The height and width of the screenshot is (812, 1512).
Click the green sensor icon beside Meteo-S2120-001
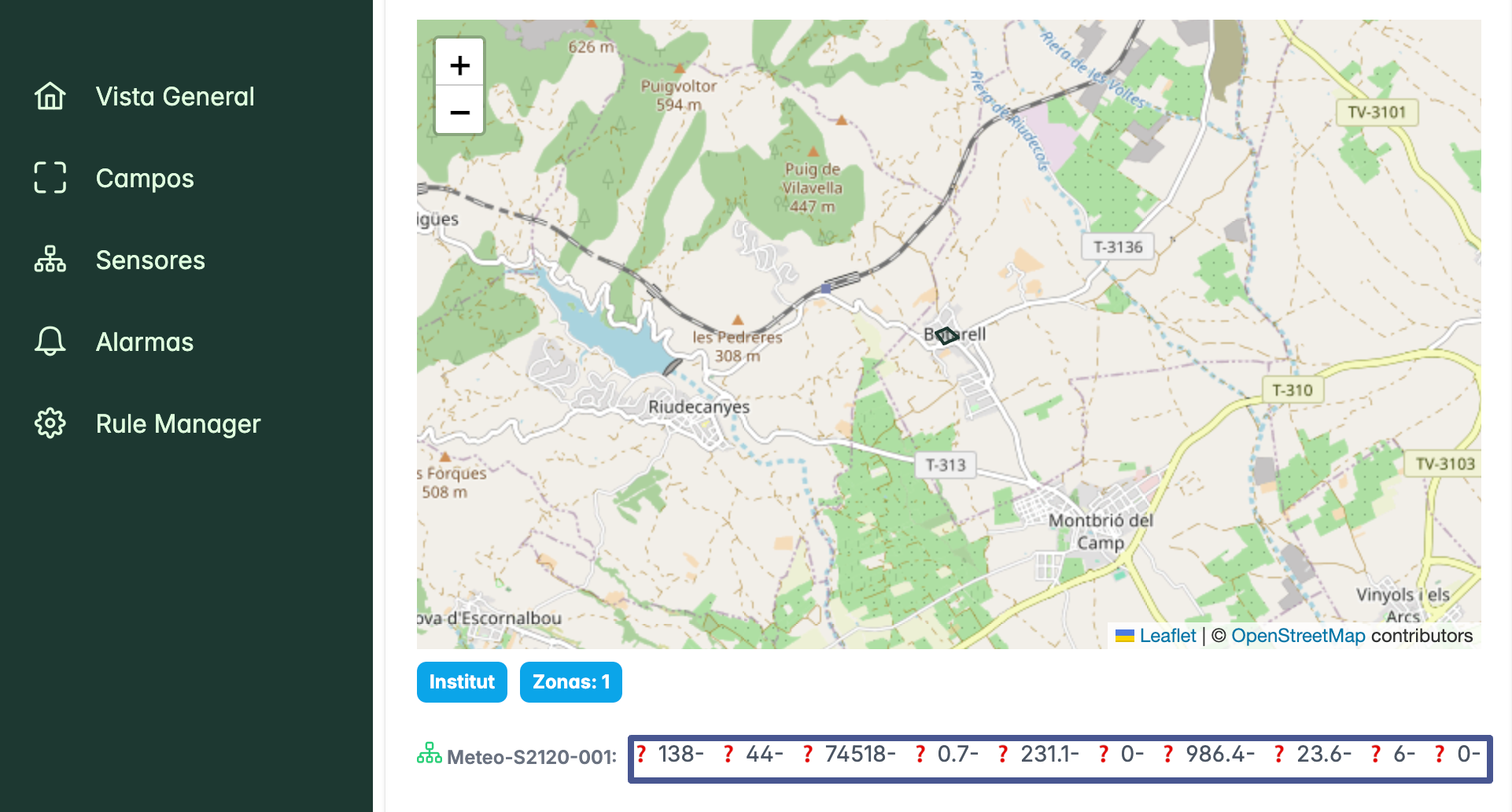(x=429, y=754)
